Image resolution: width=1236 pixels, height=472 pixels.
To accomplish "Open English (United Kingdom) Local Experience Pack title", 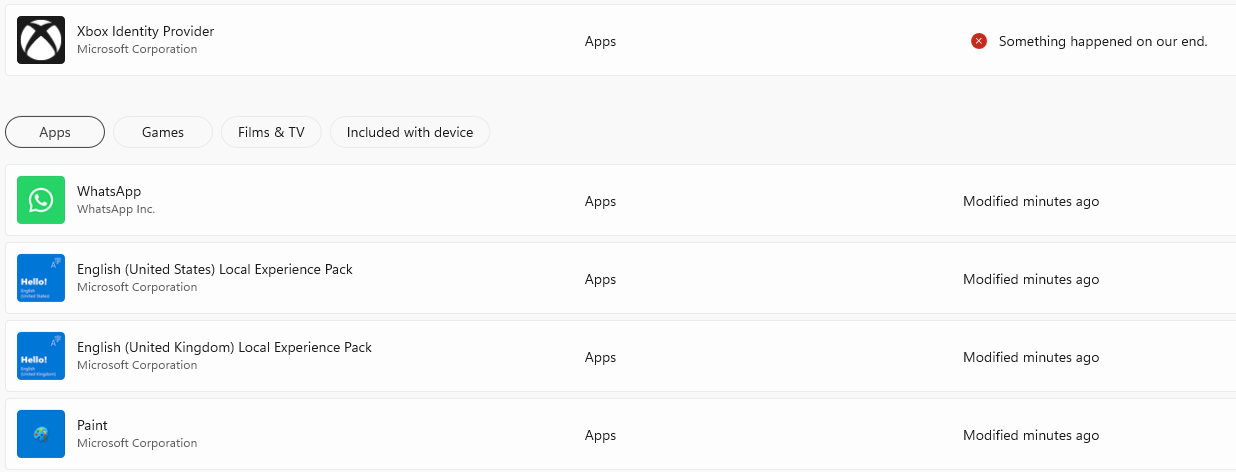I will pyautogui.click(x=224, y=347).
